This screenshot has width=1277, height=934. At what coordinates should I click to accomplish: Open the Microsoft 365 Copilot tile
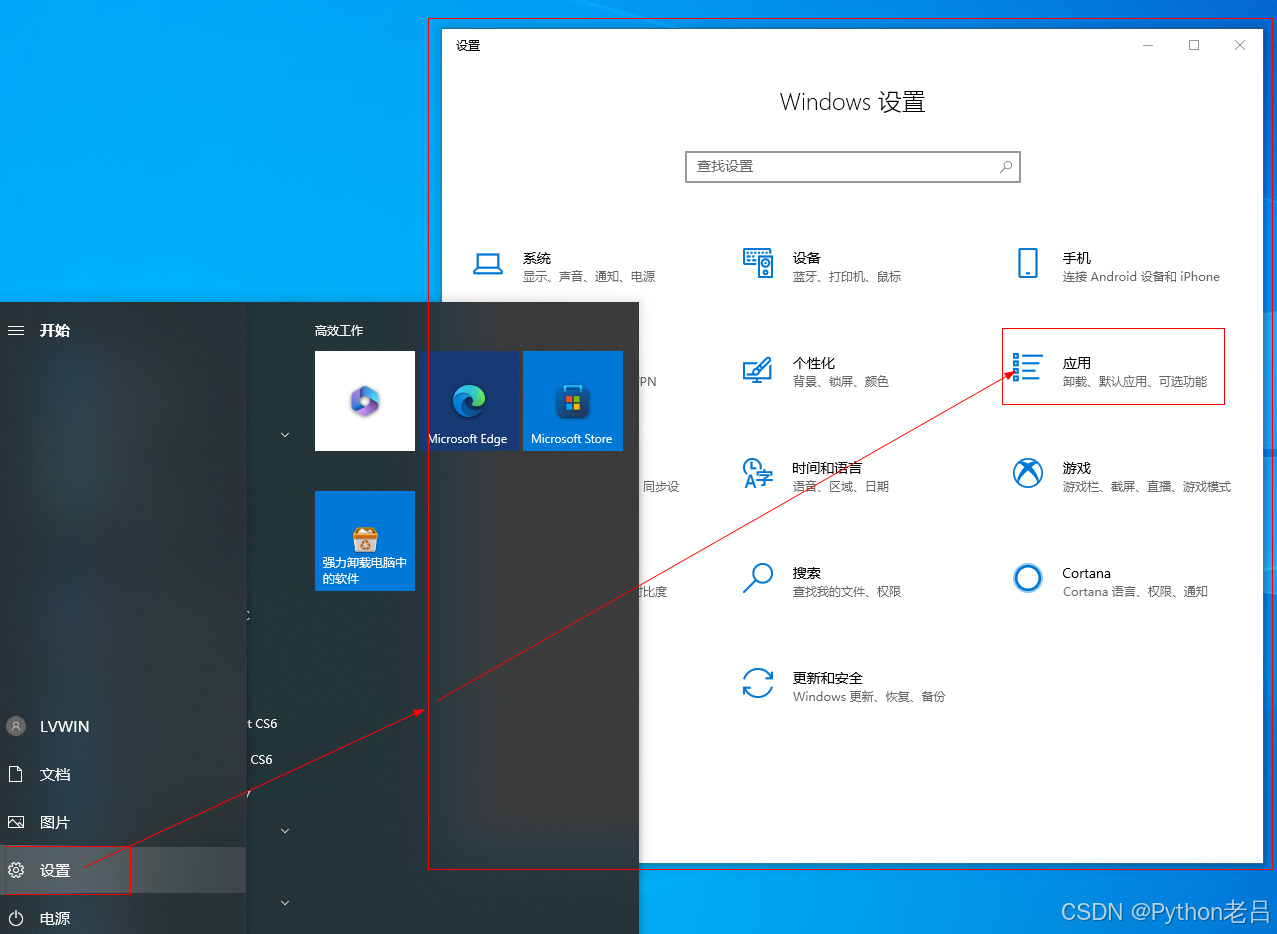365,401
